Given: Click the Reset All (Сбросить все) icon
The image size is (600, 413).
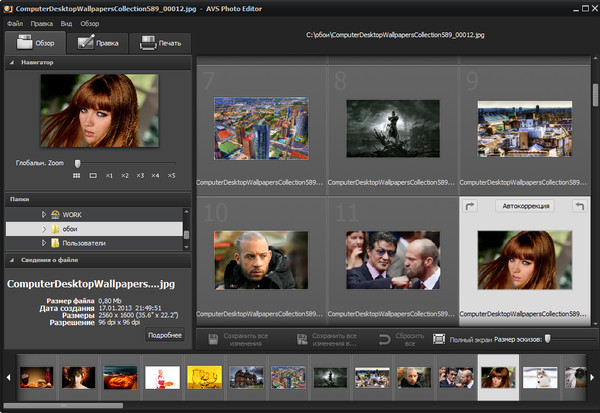Looking at the screenshot, I should [x=387, y=340].
